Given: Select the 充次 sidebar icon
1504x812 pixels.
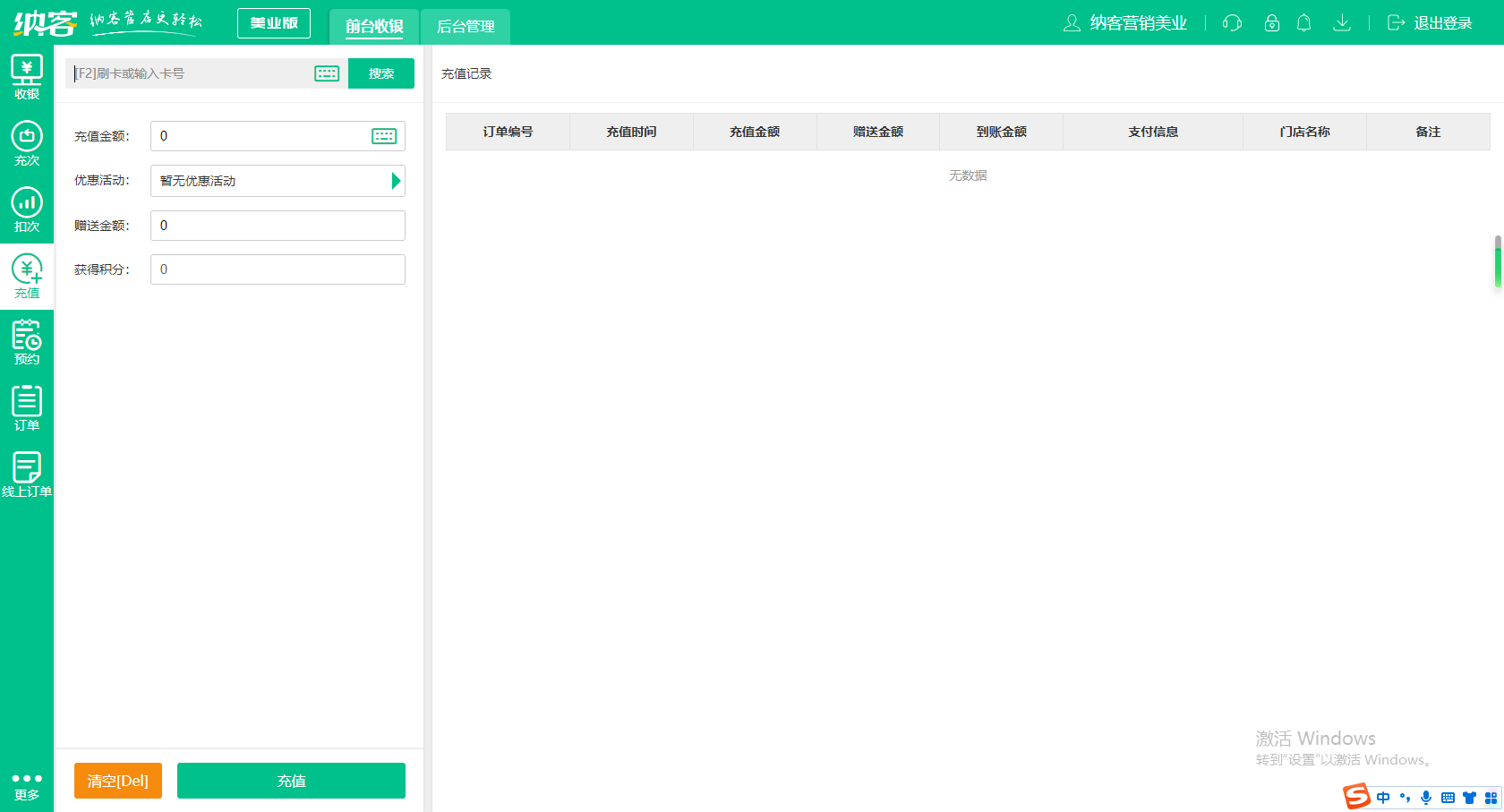Looking at the screenshot, I should 27,143.
